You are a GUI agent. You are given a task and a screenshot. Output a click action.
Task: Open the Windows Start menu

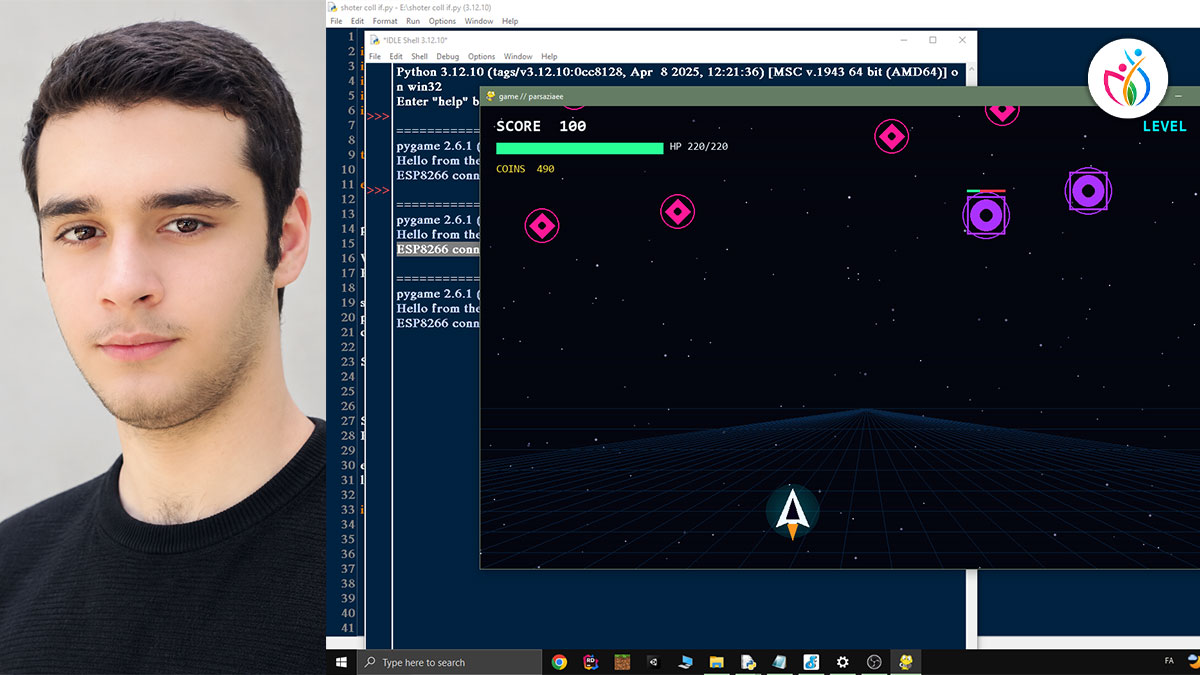(341, 662)
